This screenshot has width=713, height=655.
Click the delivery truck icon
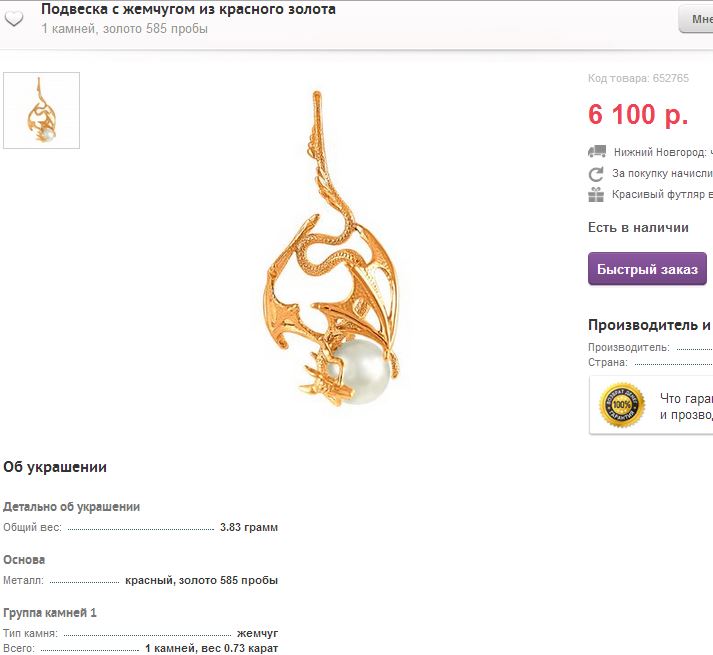(x=597, y=151)
